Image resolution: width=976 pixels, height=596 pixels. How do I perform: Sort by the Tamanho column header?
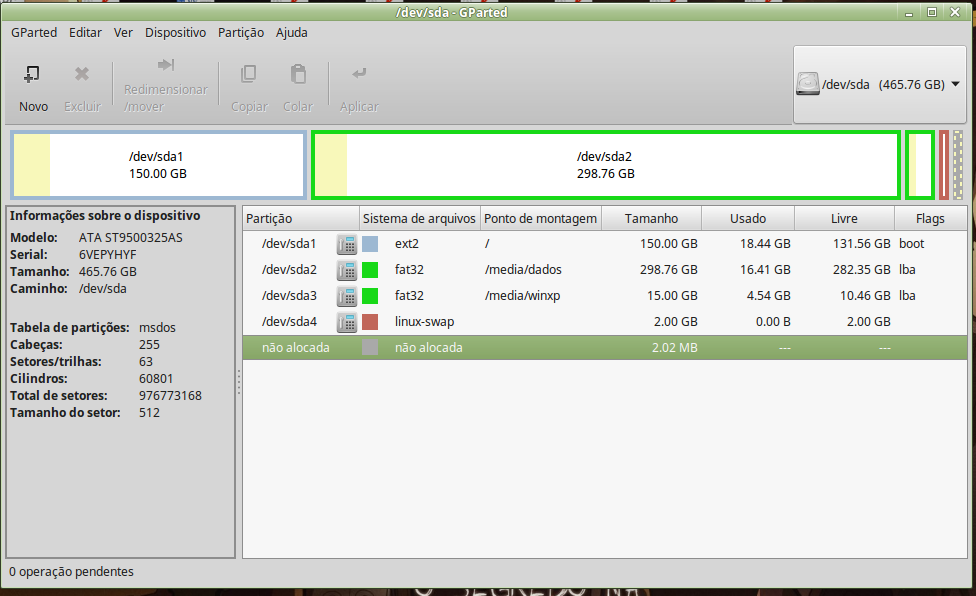click(x=652, y=218)
